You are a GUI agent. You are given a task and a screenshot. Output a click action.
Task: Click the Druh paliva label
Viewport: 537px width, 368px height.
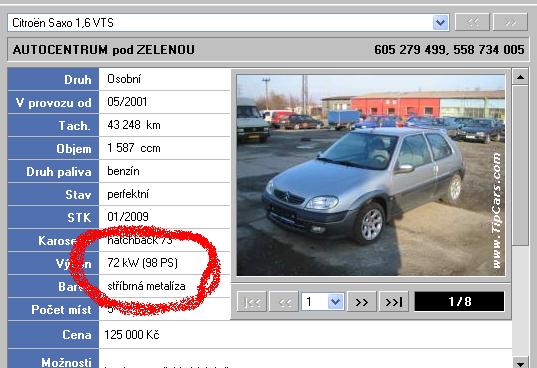[x=59, y=172]
